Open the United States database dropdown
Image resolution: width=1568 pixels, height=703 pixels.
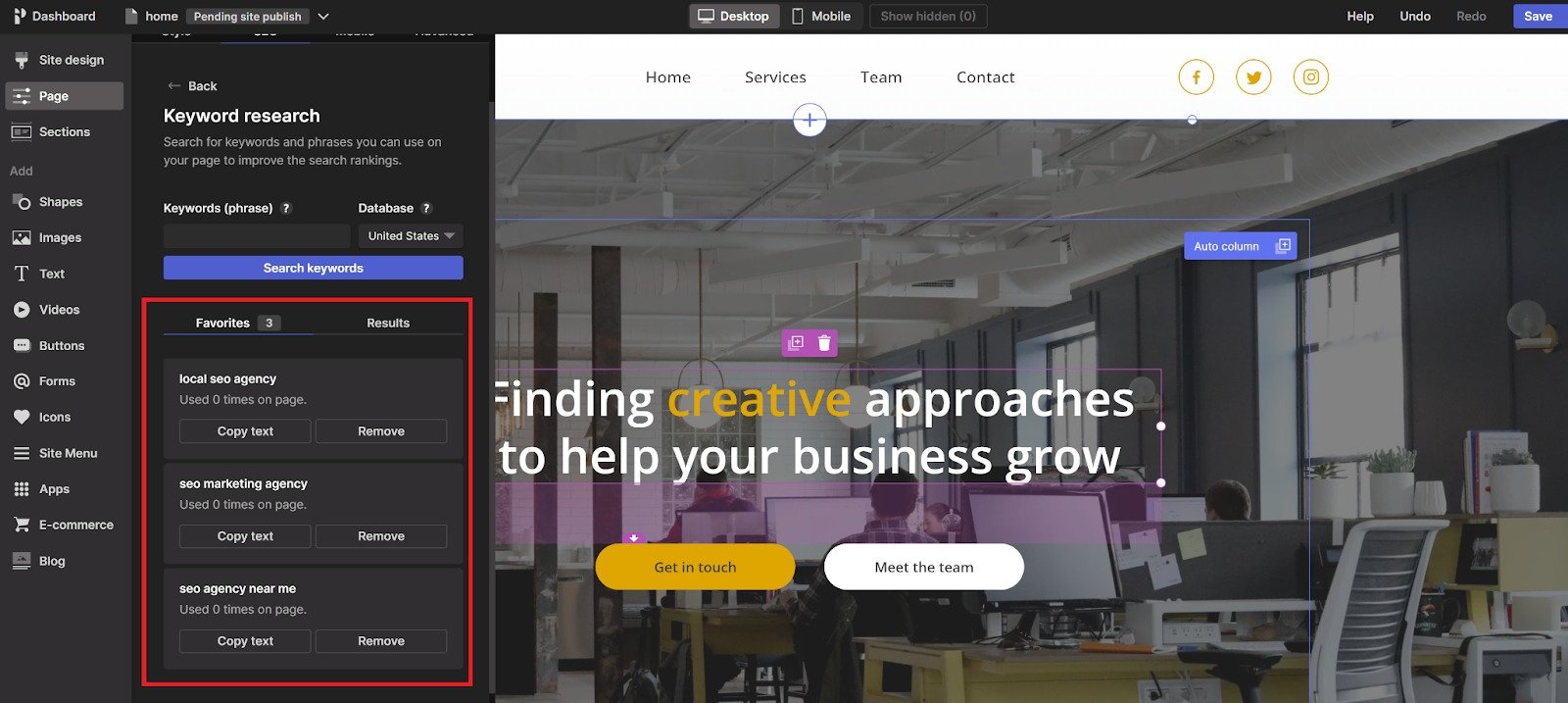pyautogui.click(x=411, y=236)
